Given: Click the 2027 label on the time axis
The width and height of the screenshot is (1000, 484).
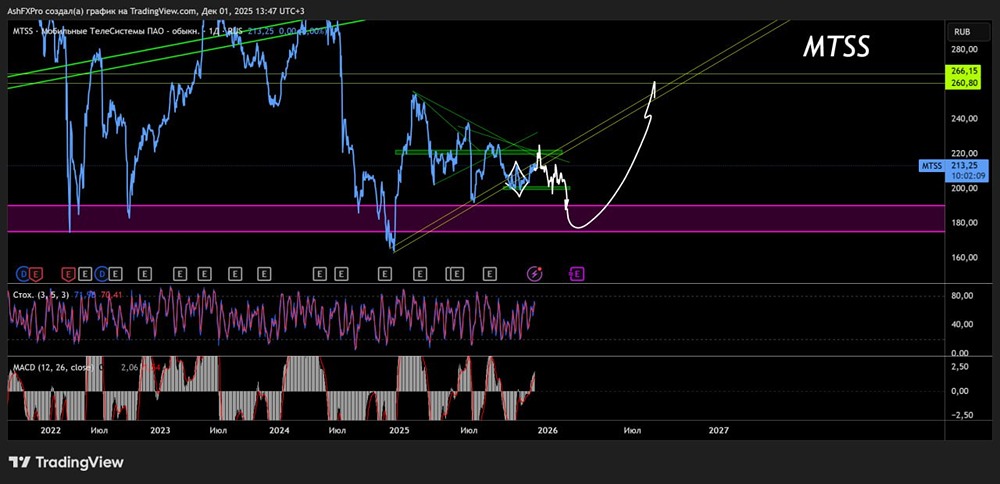Looking at the screenshot, I should pyautogui.click(x=719, y=430).
